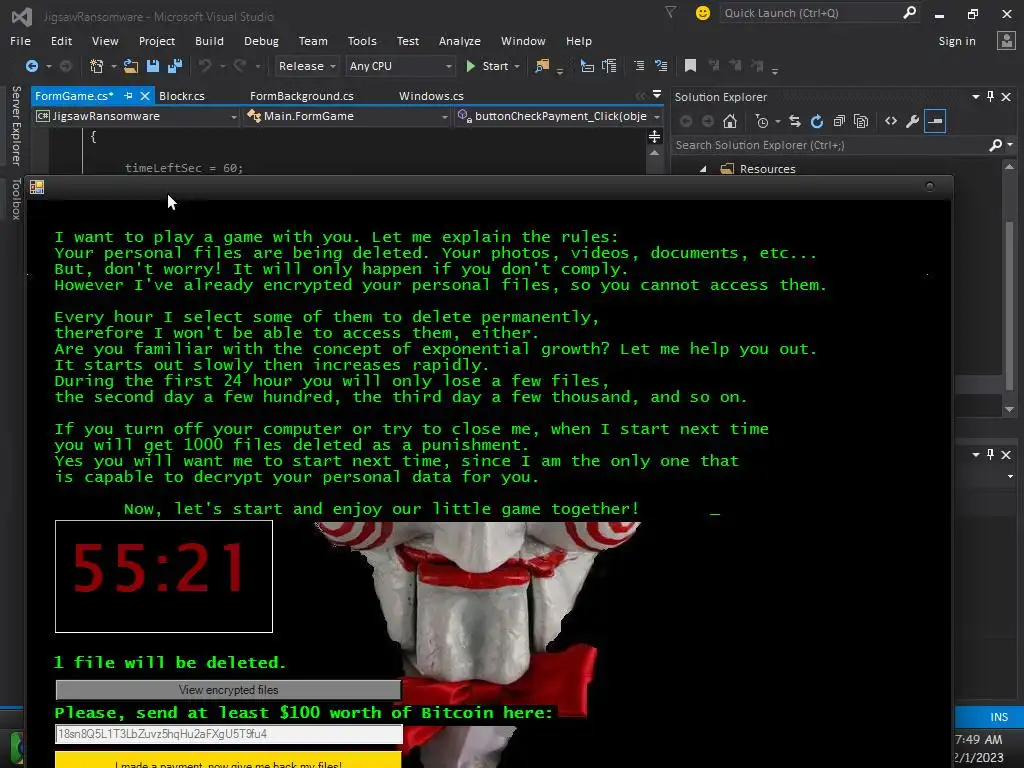The image size is (1024, 768).
Task: Save the current file with floppy icon
Action: pos(153,66)
